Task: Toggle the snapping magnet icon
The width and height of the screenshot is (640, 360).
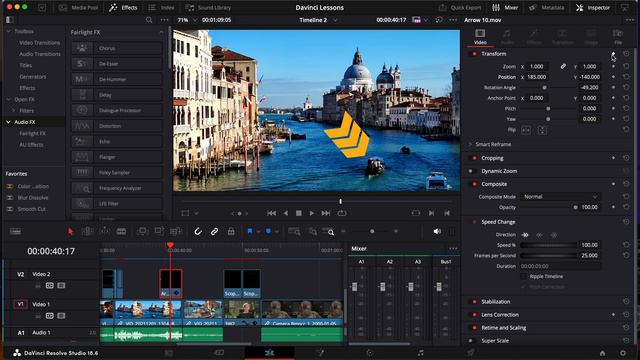Action: coord(198,231)
